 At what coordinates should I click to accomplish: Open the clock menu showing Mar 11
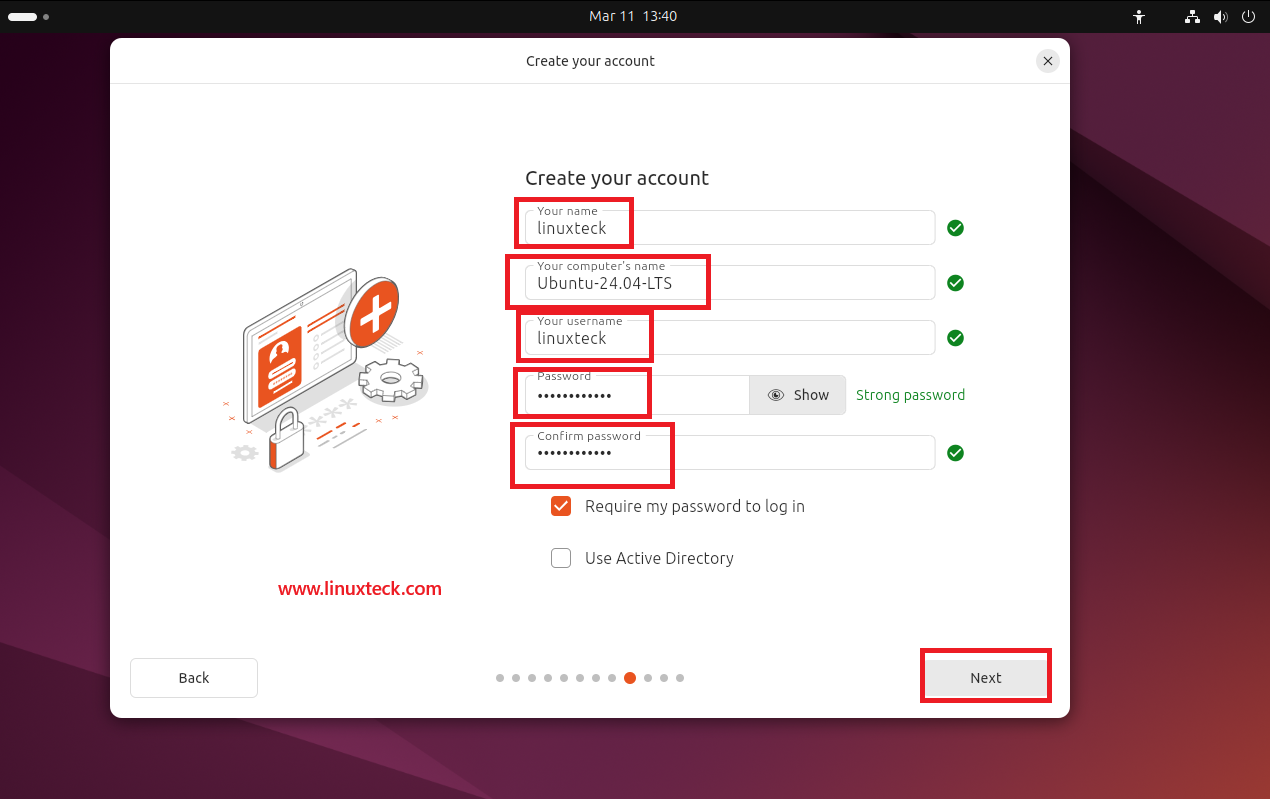pos(633,17)
